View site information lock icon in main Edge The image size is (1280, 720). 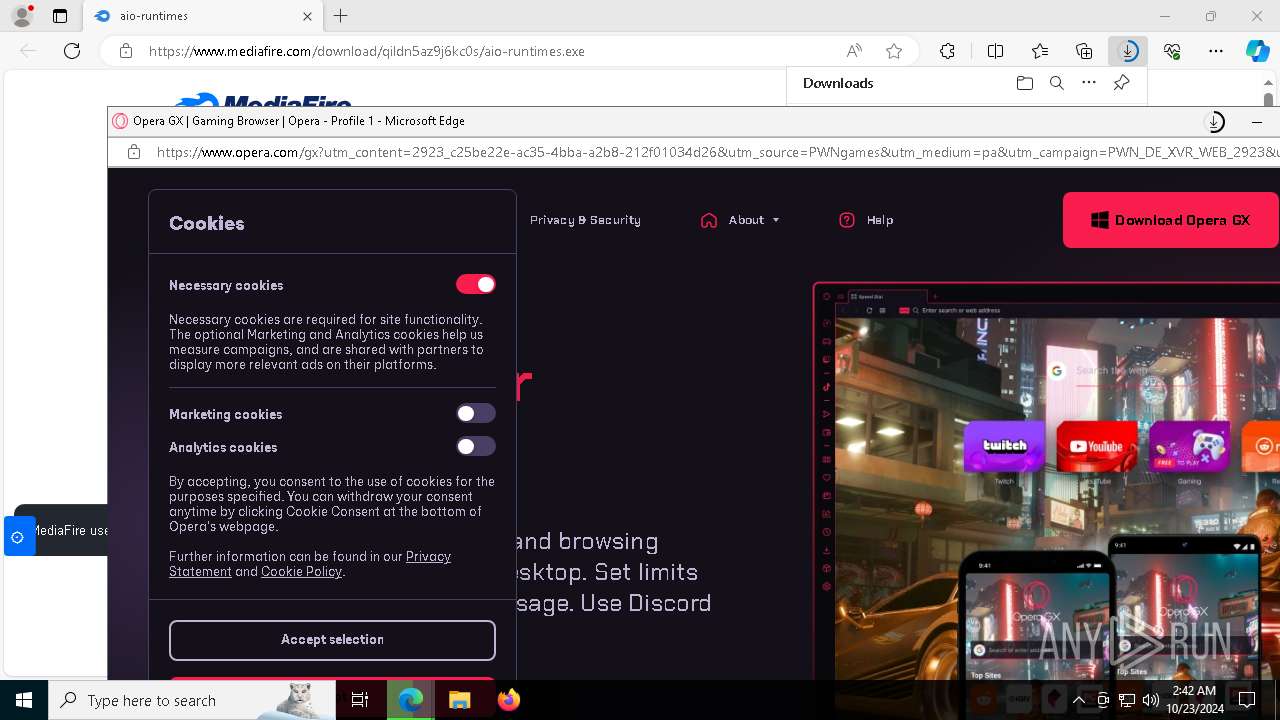pyautogui.click(x=126, y=51)
